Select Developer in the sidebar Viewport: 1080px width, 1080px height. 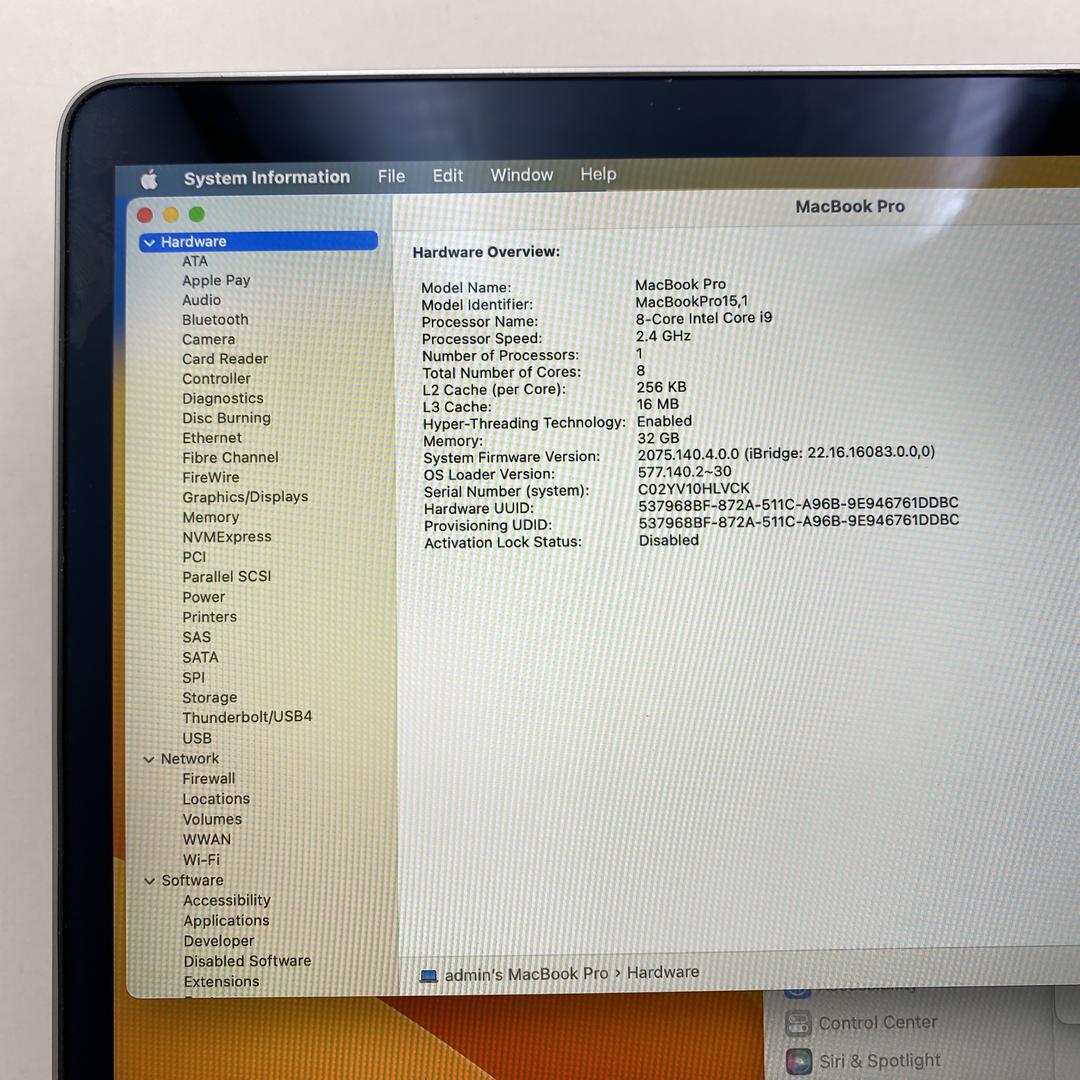coord(219,942)
